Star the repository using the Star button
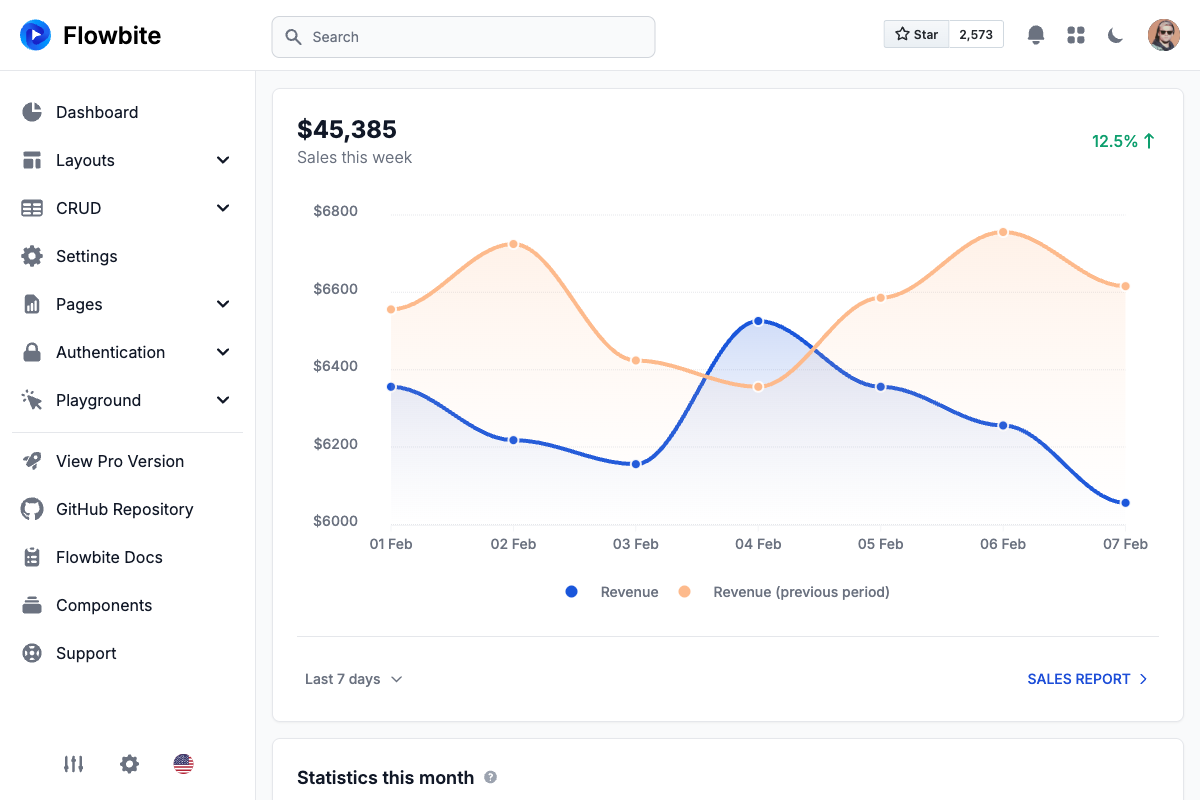 (x=915, y=33)
